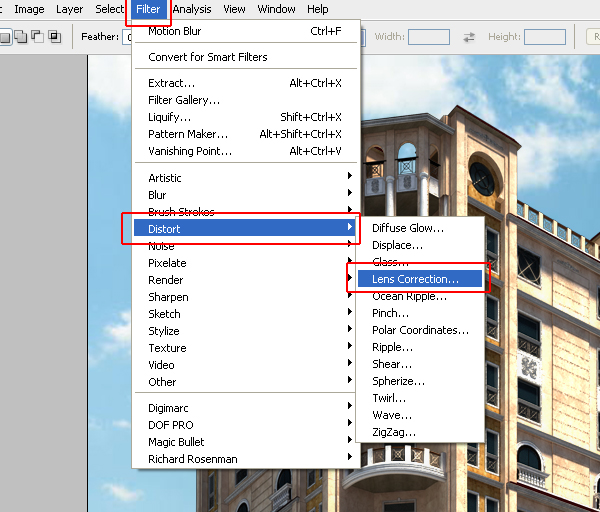Expand the Magic Bullet submenu

pyautogui.click(x=245, y=442)
